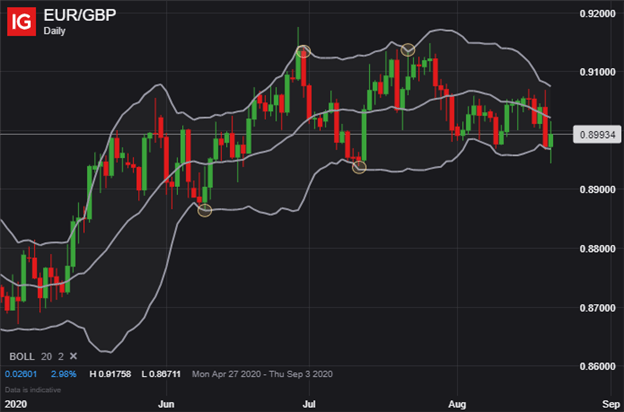Click the high value H 0.91758
This screenshot has height=412, width=624.
coord(110,374)
